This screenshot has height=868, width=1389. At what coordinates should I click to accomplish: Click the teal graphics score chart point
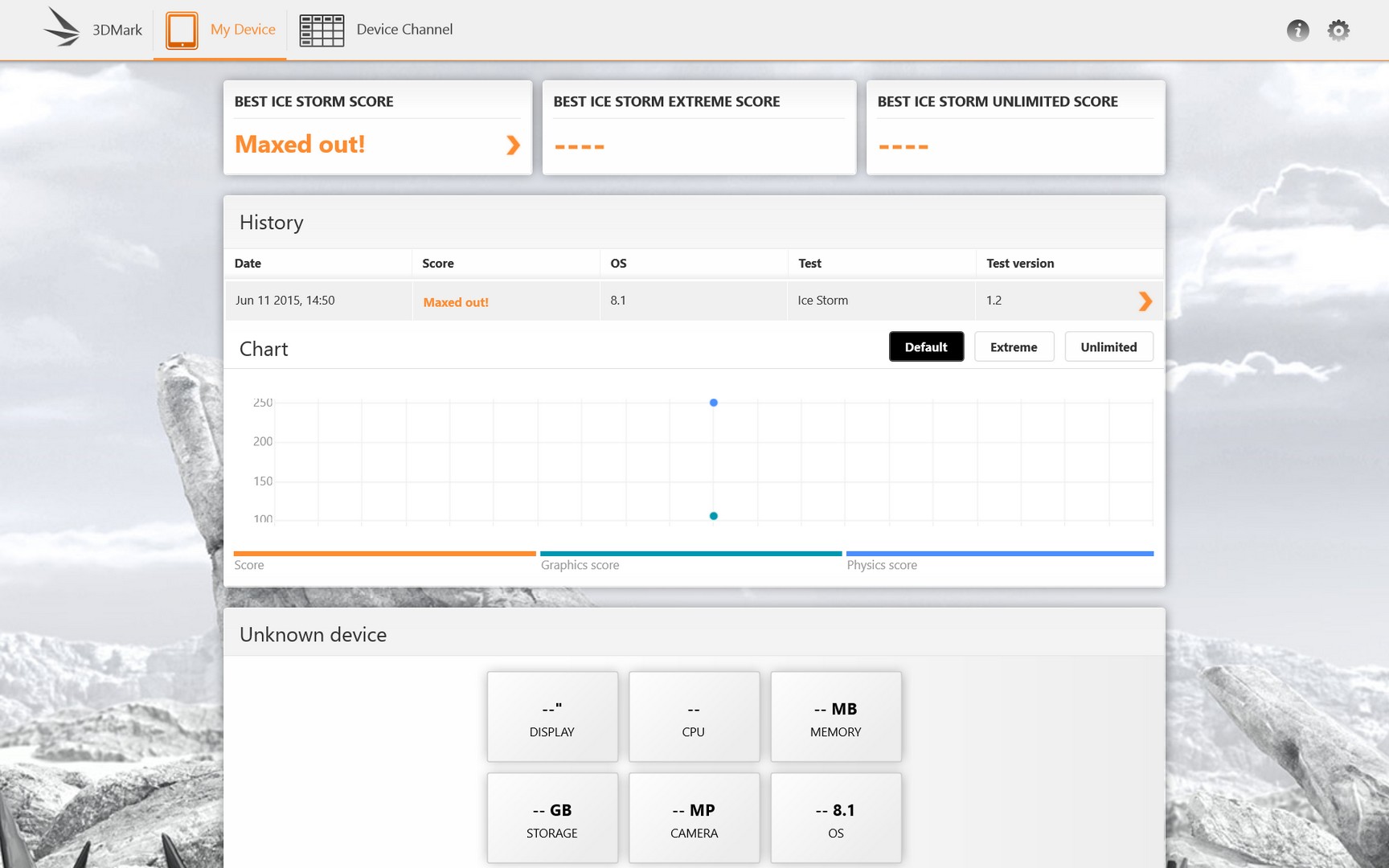tap(713, 516)
